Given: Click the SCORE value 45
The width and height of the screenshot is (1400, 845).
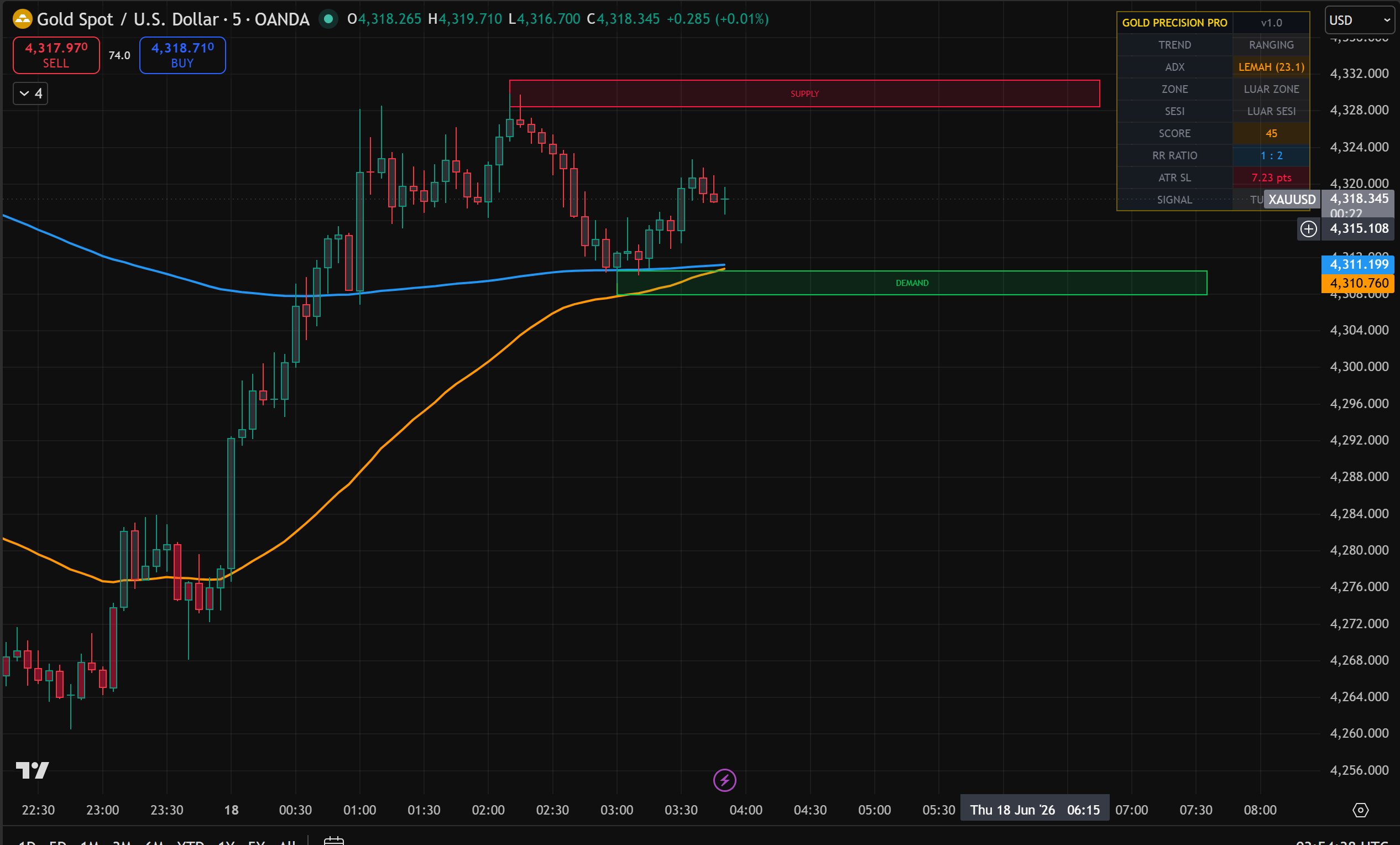Looking at the screenshot, I should pyautogui.click(x=1271, y=133).
